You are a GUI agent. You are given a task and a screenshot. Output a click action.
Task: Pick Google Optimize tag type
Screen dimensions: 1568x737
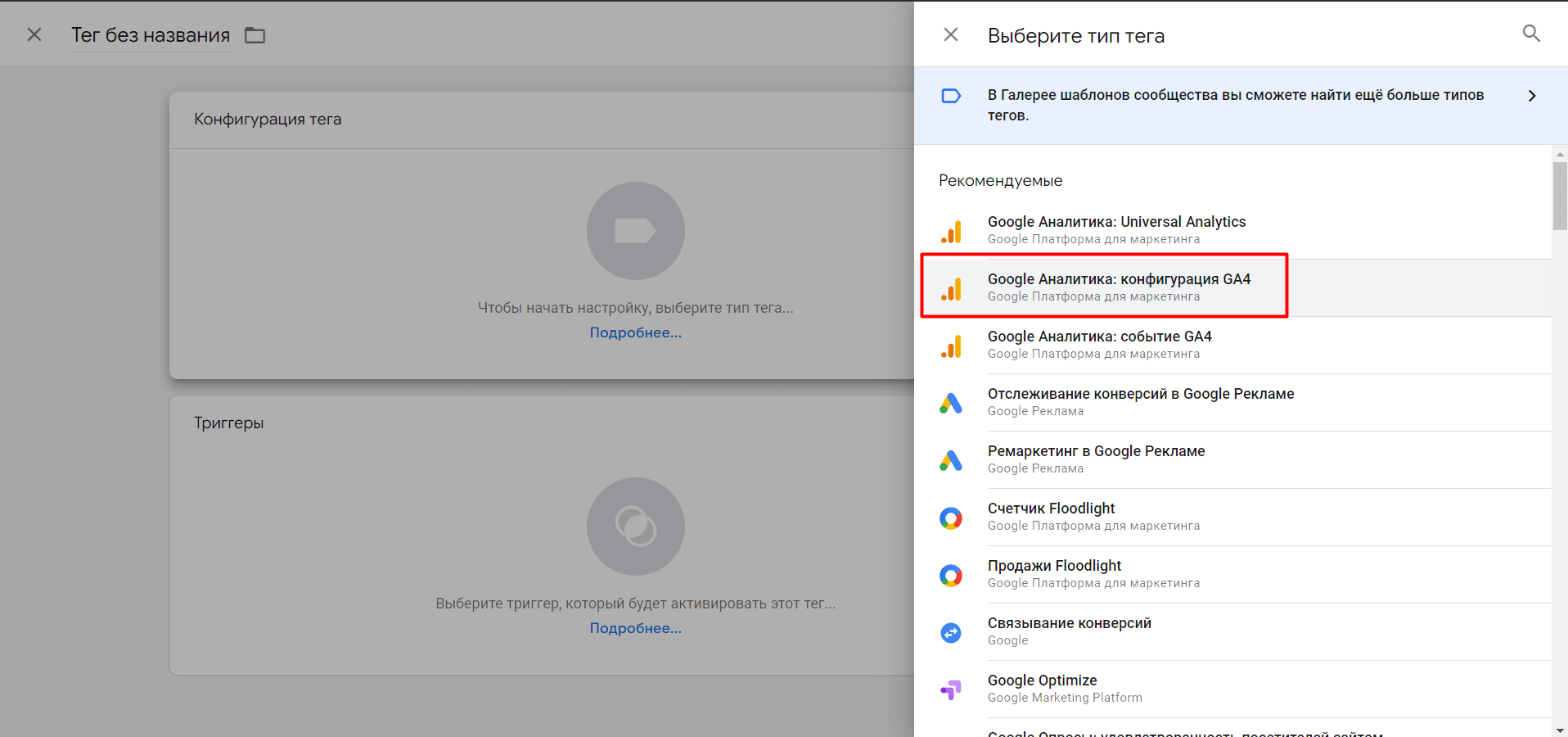1232,690
